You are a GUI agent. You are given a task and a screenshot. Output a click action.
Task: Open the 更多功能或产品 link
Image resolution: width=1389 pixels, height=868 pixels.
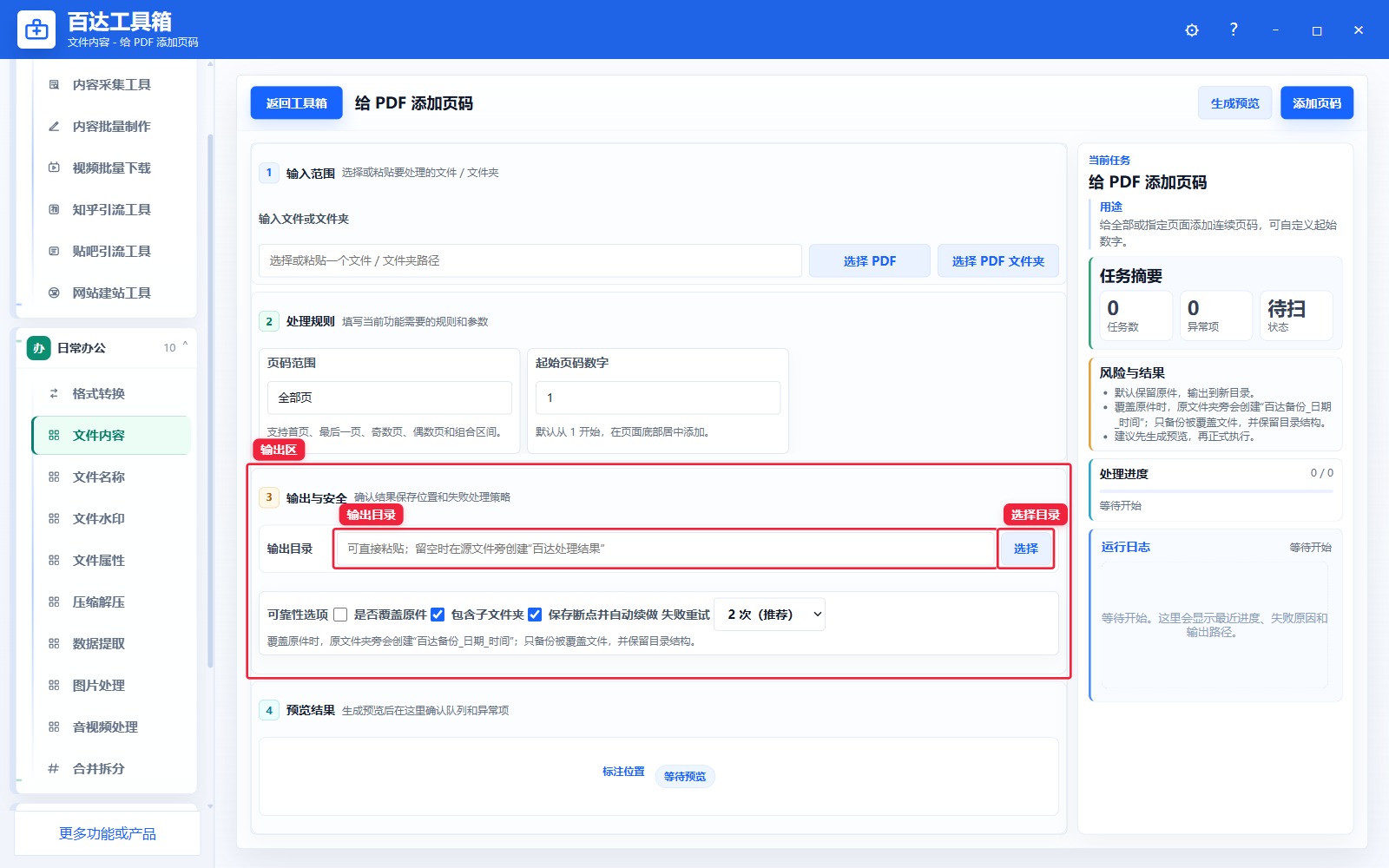coord(108,833)
